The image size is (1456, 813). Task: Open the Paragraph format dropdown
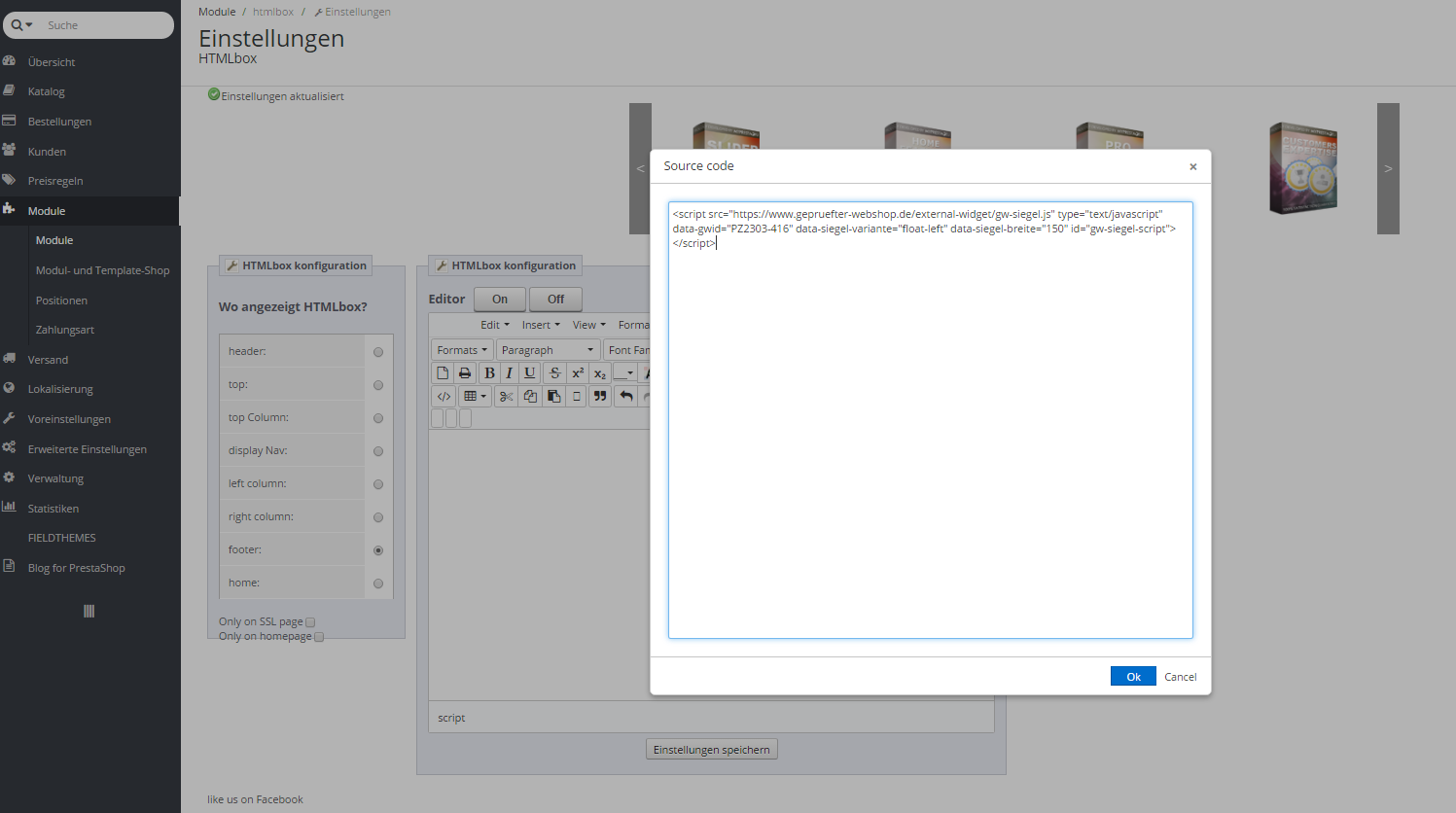[548, 350]
